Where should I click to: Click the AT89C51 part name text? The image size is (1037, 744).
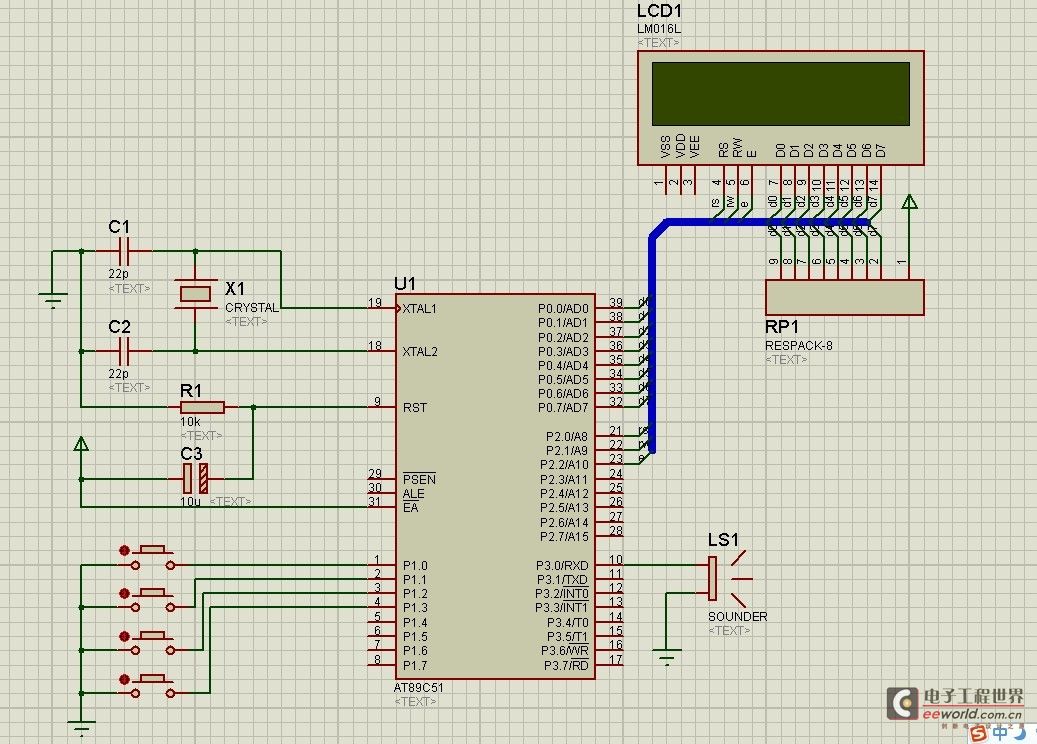click(419, 688)
